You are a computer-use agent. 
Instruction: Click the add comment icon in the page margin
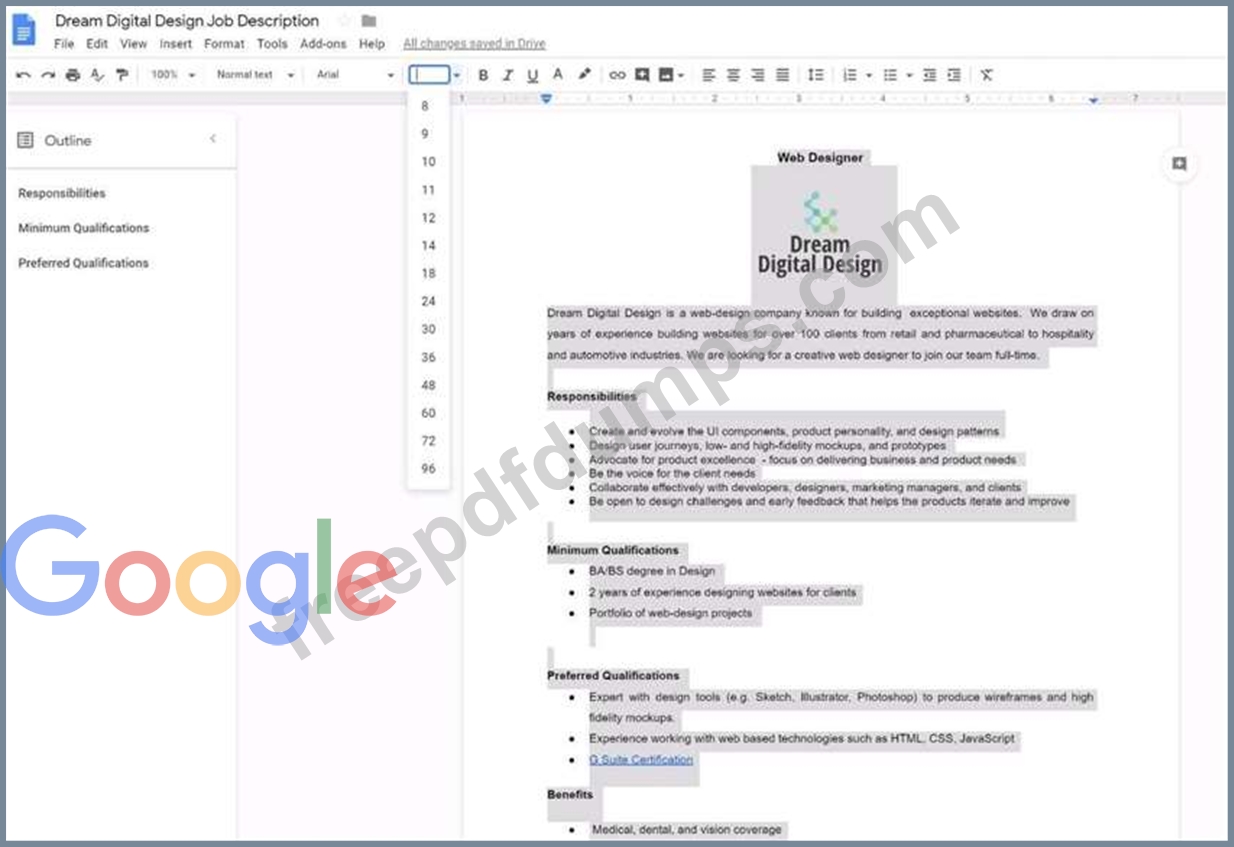coord(1179,164)
